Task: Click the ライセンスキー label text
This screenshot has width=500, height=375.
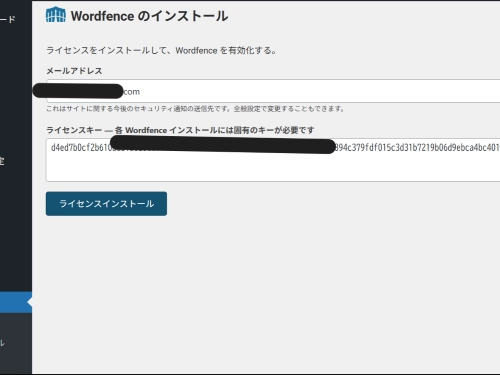Action: pos(180,130)
